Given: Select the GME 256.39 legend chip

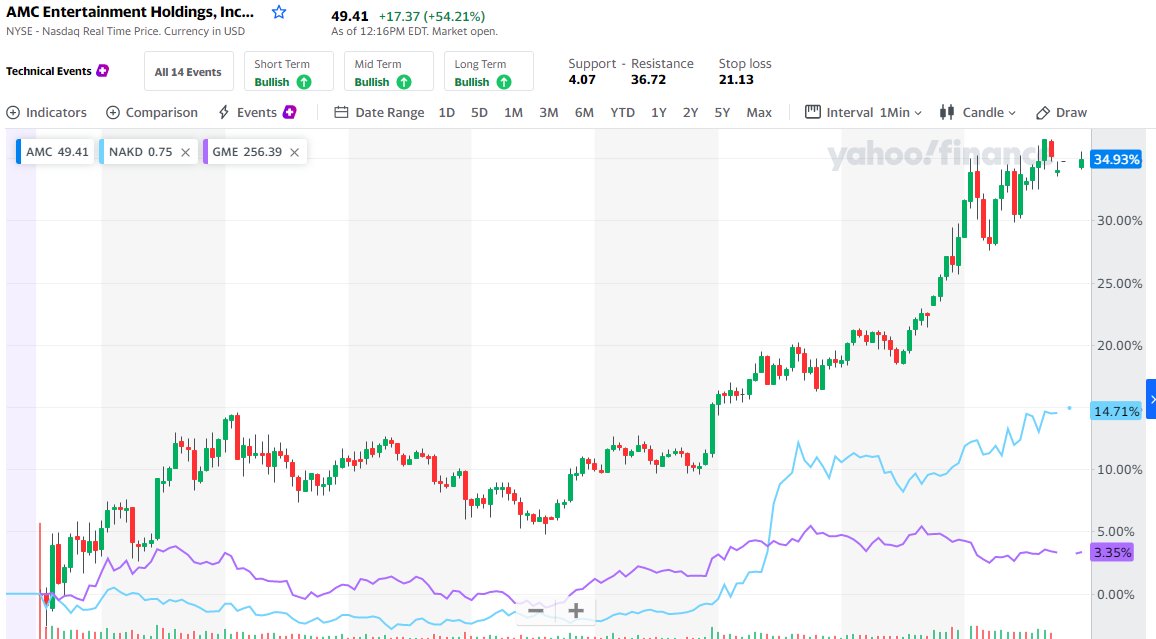Looking at the screenshot, I should (x=254, y=152).
